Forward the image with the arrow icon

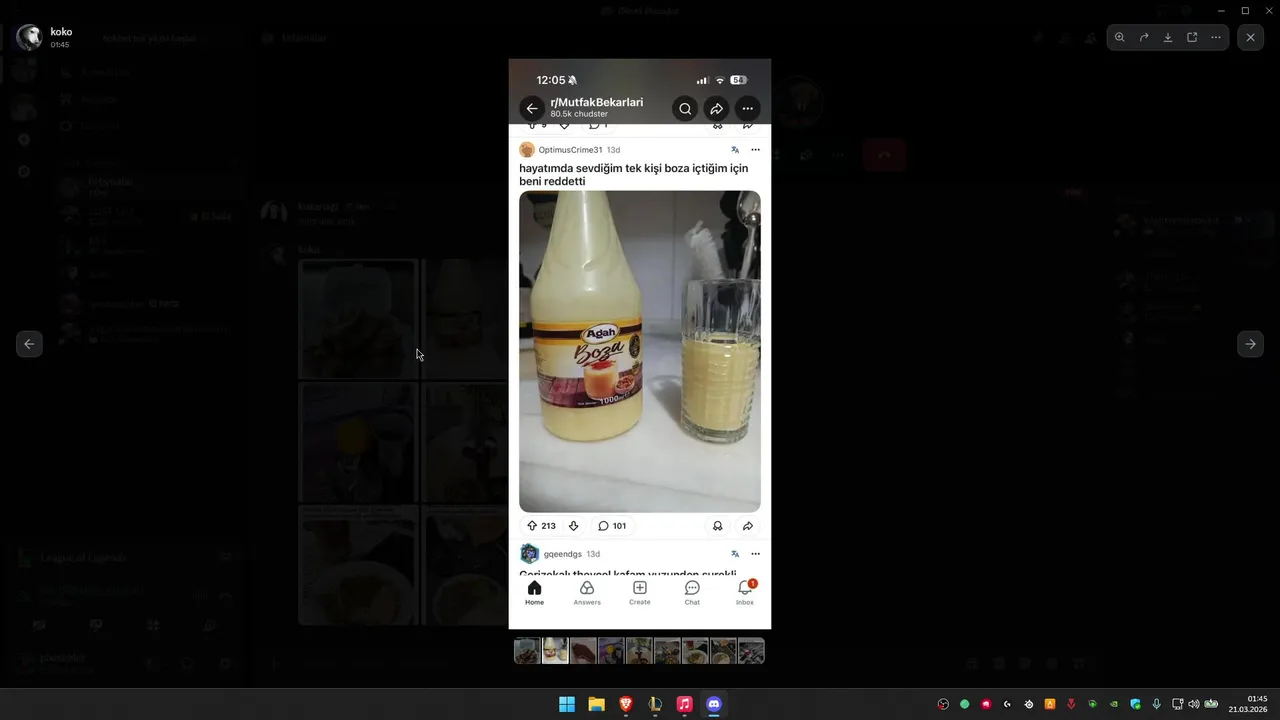1144,37
